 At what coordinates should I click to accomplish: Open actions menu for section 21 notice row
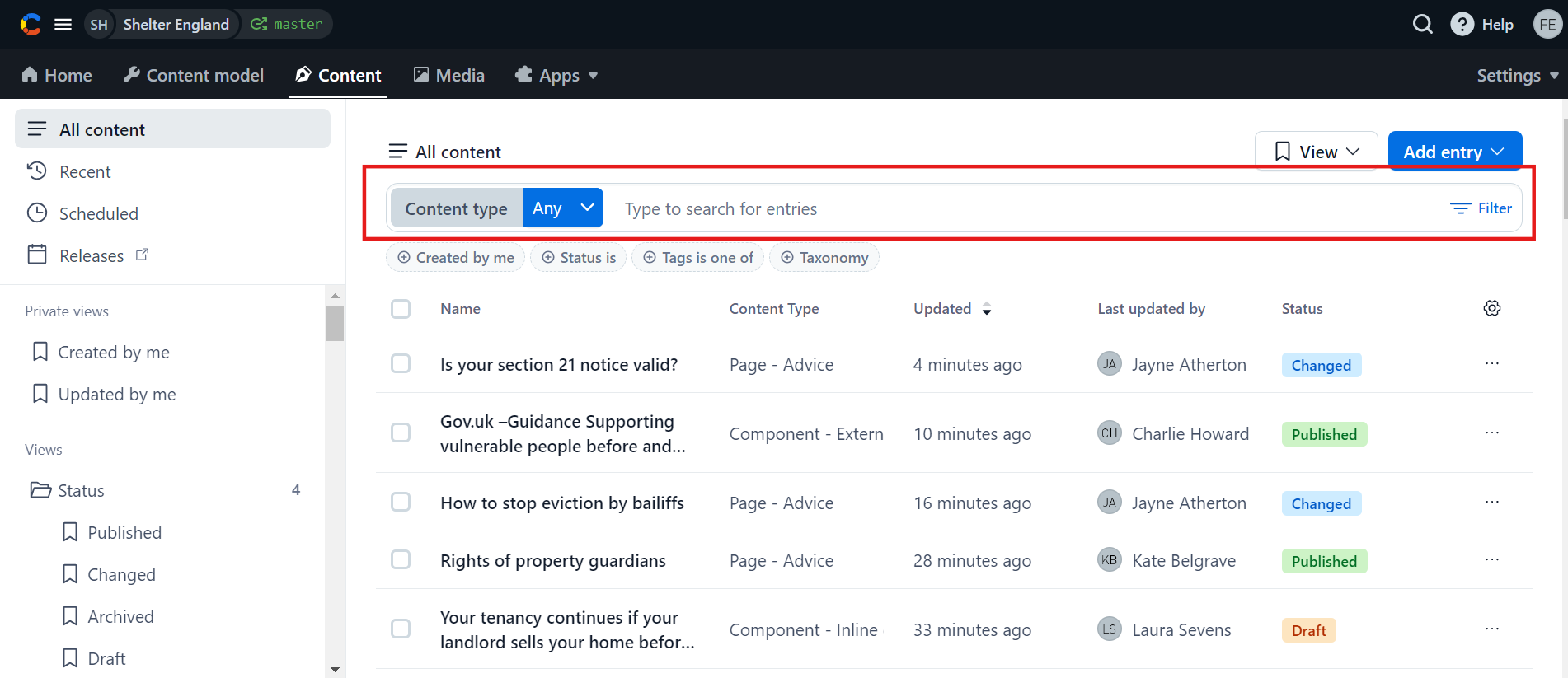point(1492,363)
